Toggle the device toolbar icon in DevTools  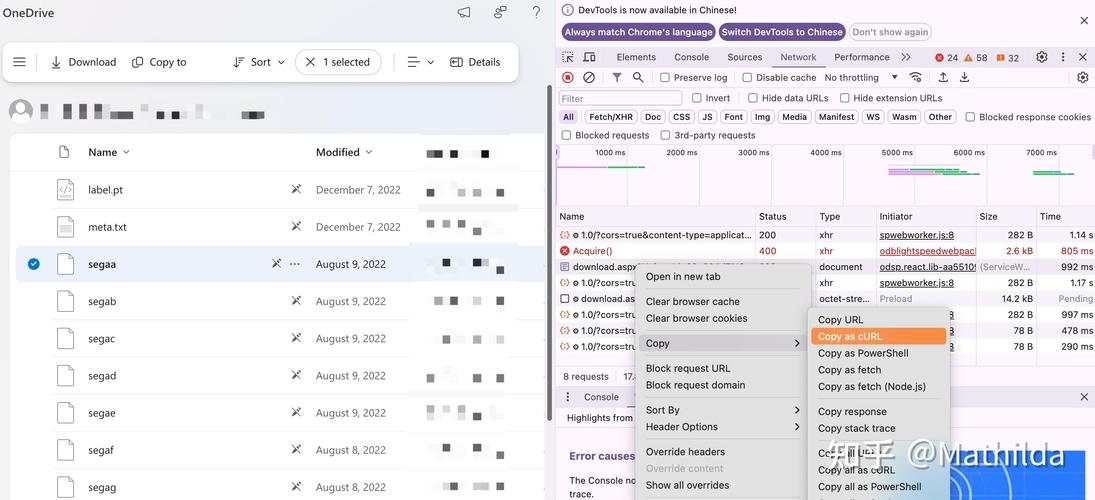pos(589,57)
